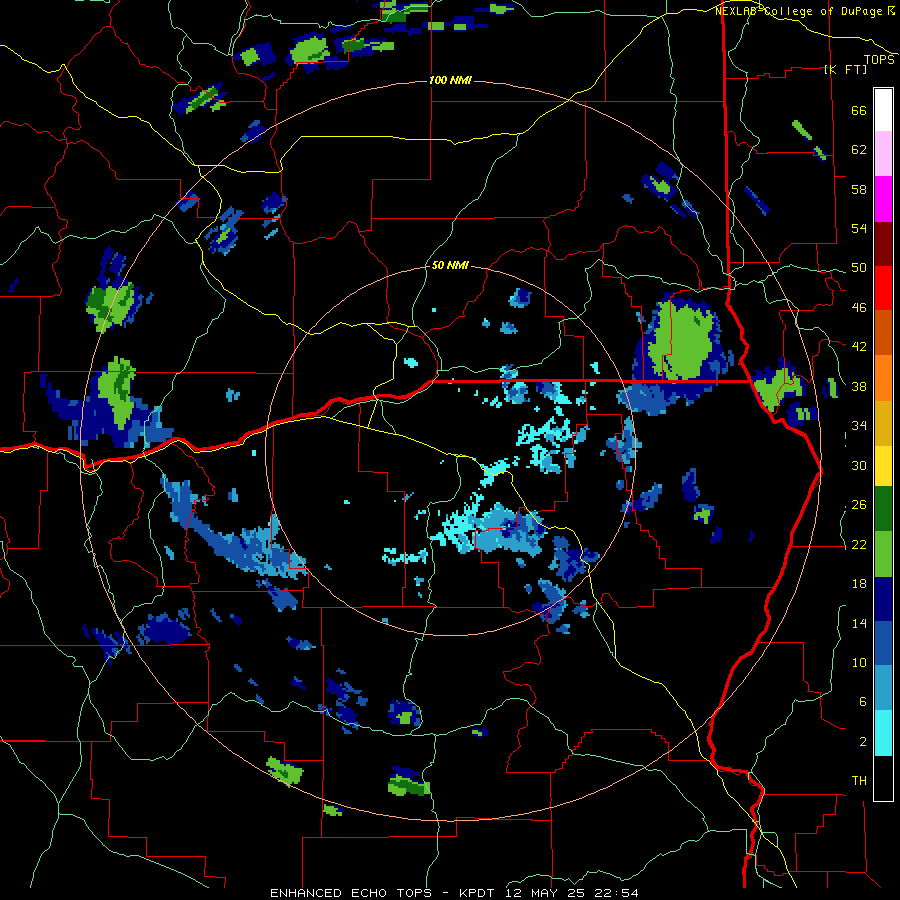The height and width of the screenshot is (900, 900).
Task: Click the bright yellow legend swatch
Action: coord(883,465)
